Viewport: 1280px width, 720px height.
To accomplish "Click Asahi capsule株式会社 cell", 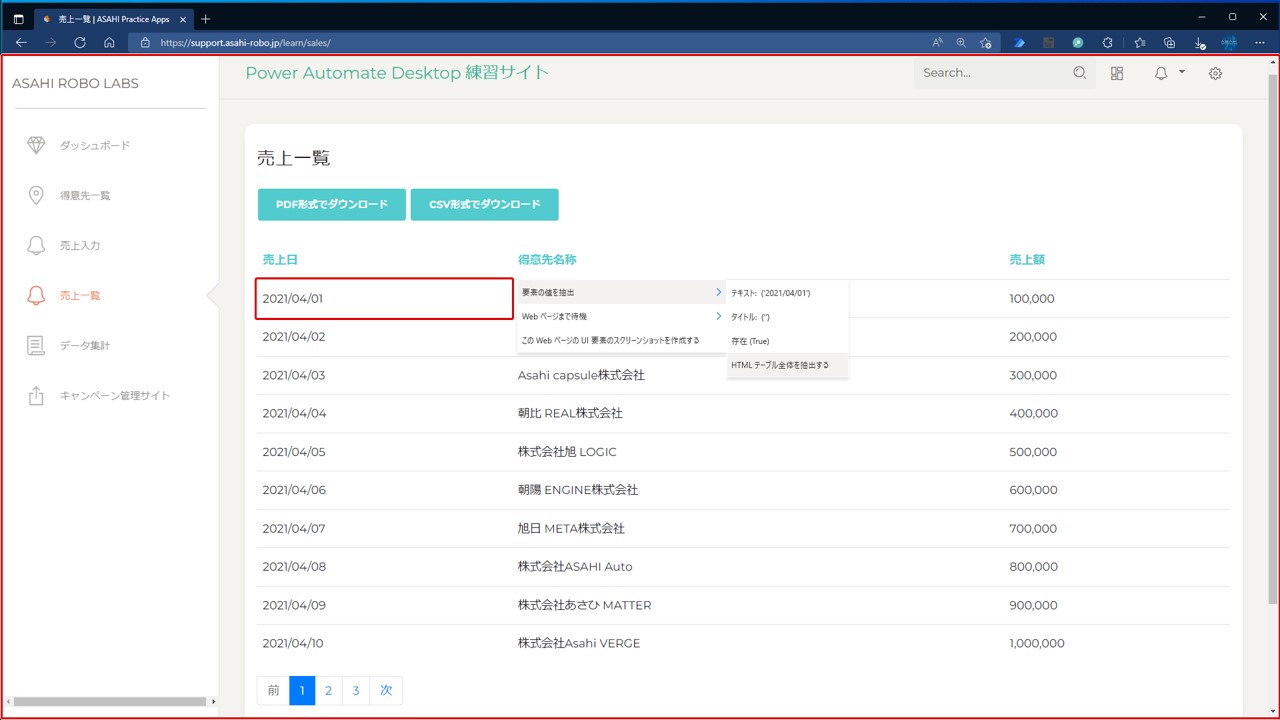I will 581,375.
